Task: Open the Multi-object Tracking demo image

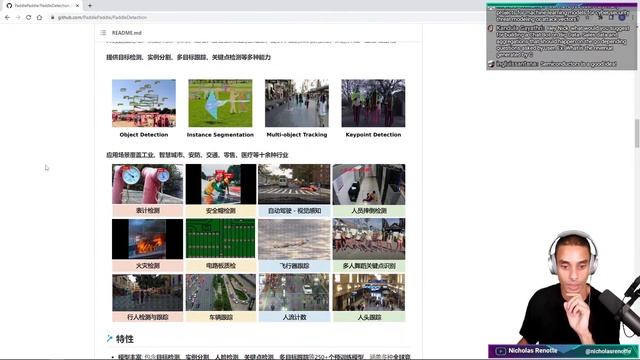Action: [x=297, y=103]
